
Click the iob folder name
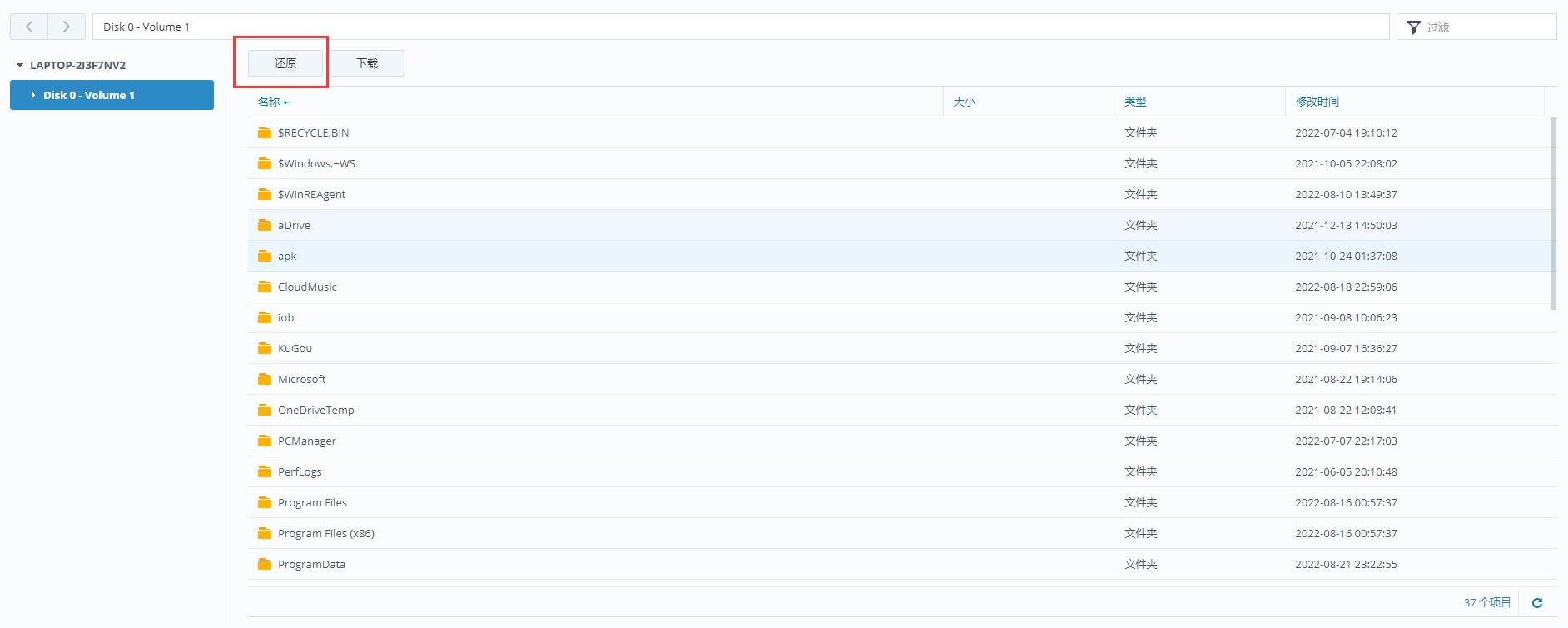(x=285, y=317)
